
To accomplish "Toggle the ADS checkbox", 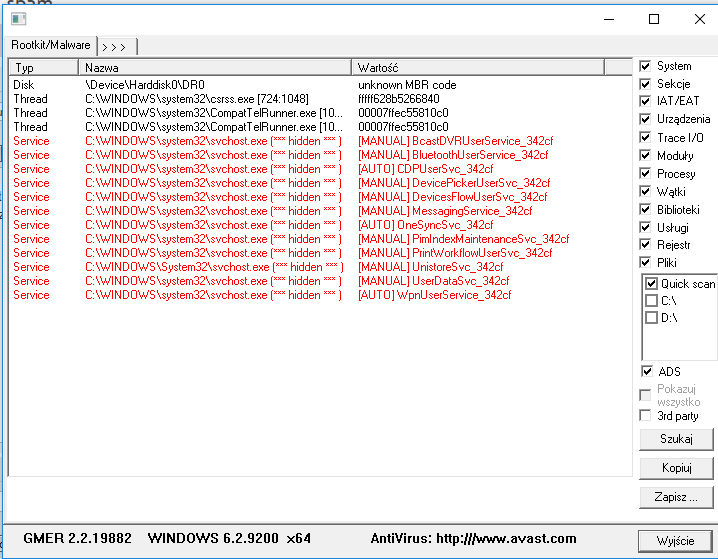I will [x=646, y=372].
